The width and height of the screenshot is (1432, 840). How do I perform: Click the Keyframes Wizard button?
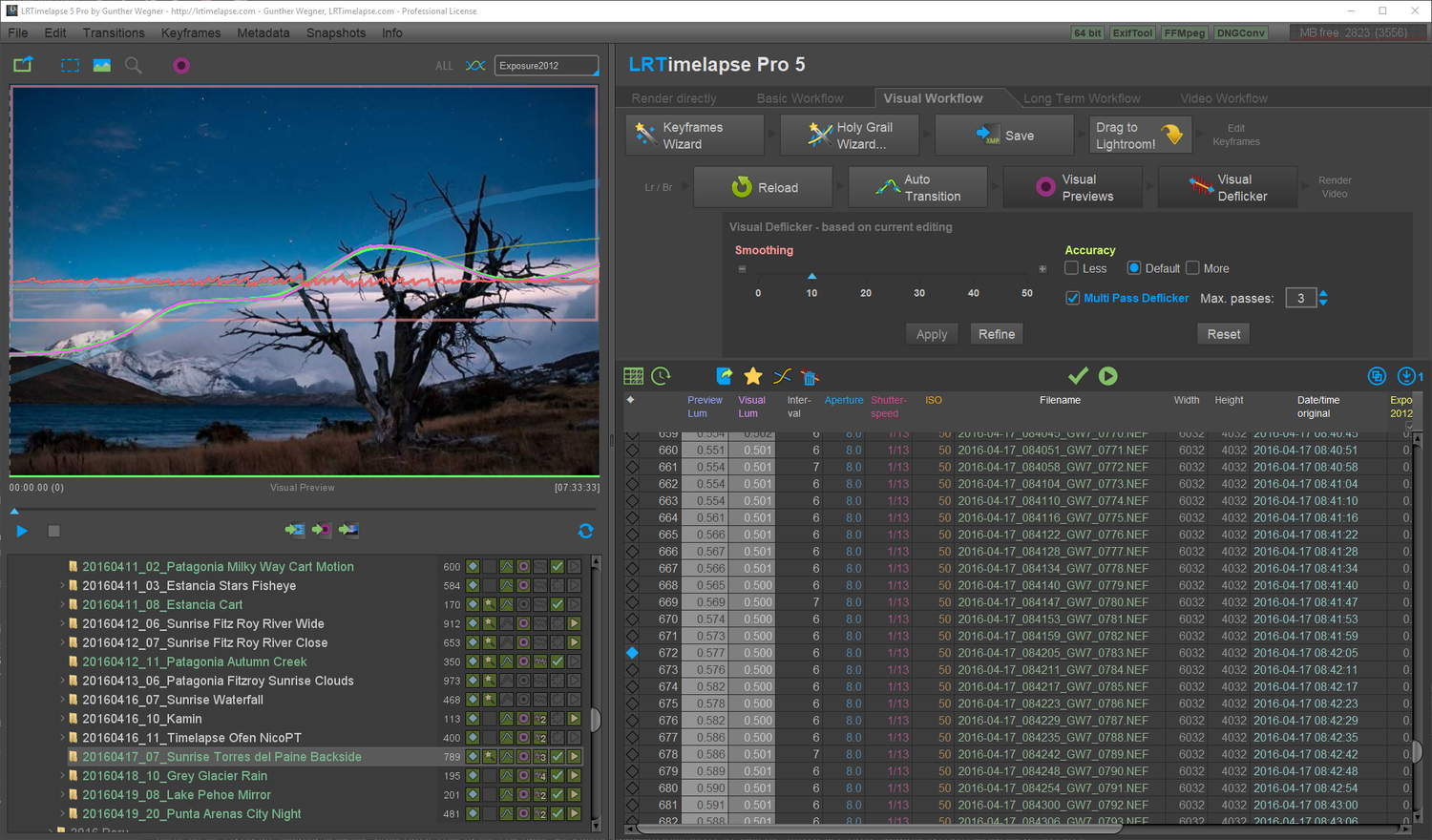click(695, 136)
